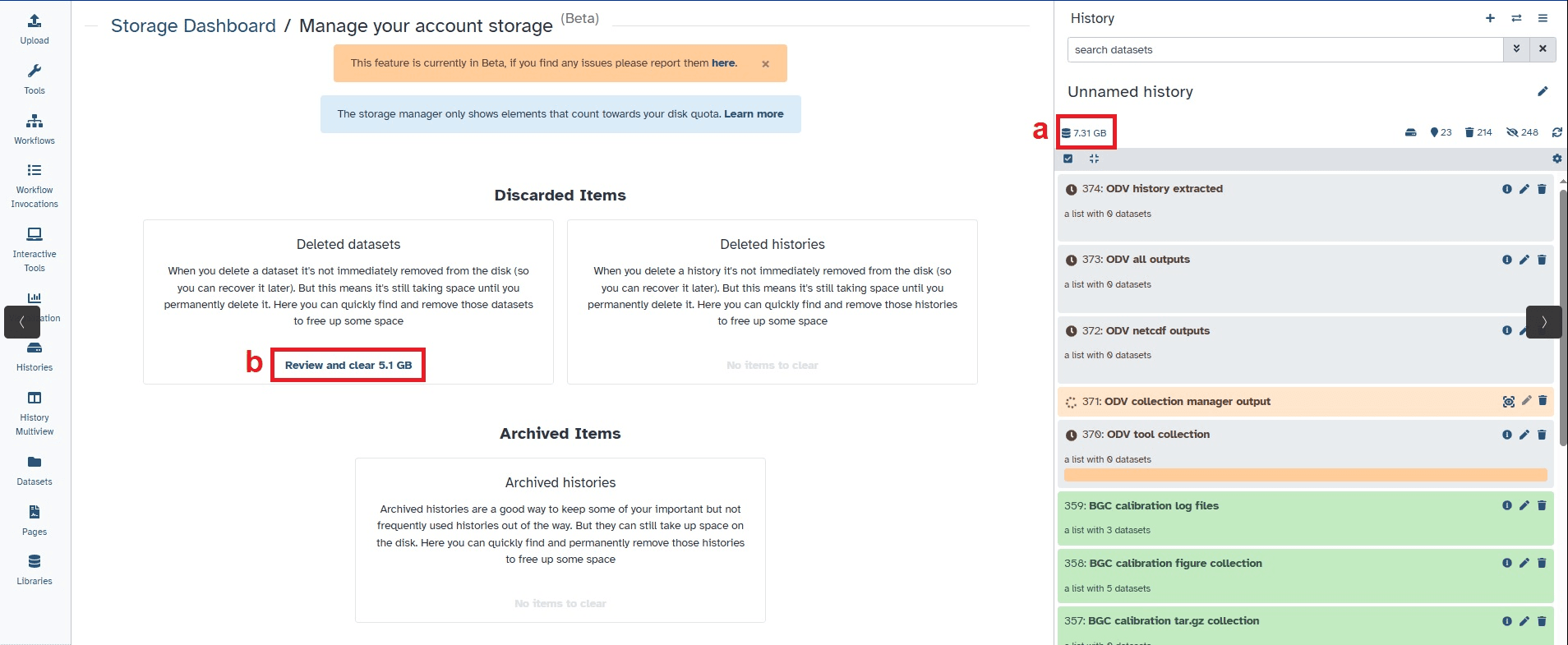The height and width of the screenshot is (645, 1568).
Task: Create a new history with plus icon
Action: pos(1490,18)
